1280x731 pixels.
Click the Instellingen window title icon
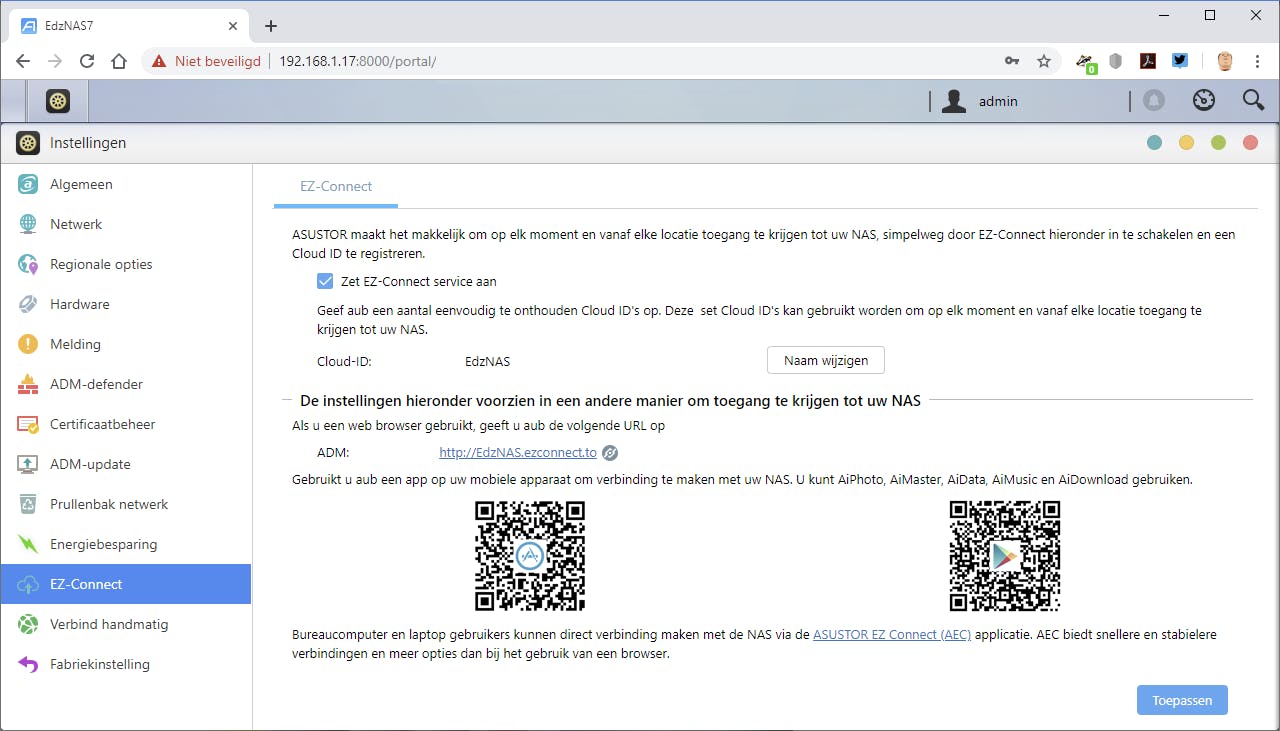(x=28, y=143)
